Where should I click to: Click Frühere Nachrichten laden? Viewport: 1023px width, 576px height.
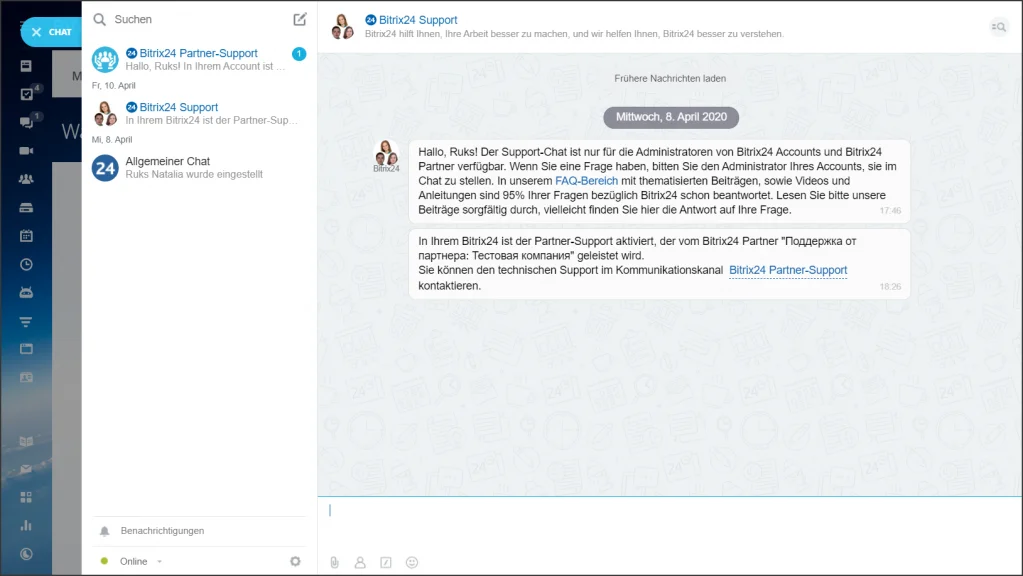point(670,78)
